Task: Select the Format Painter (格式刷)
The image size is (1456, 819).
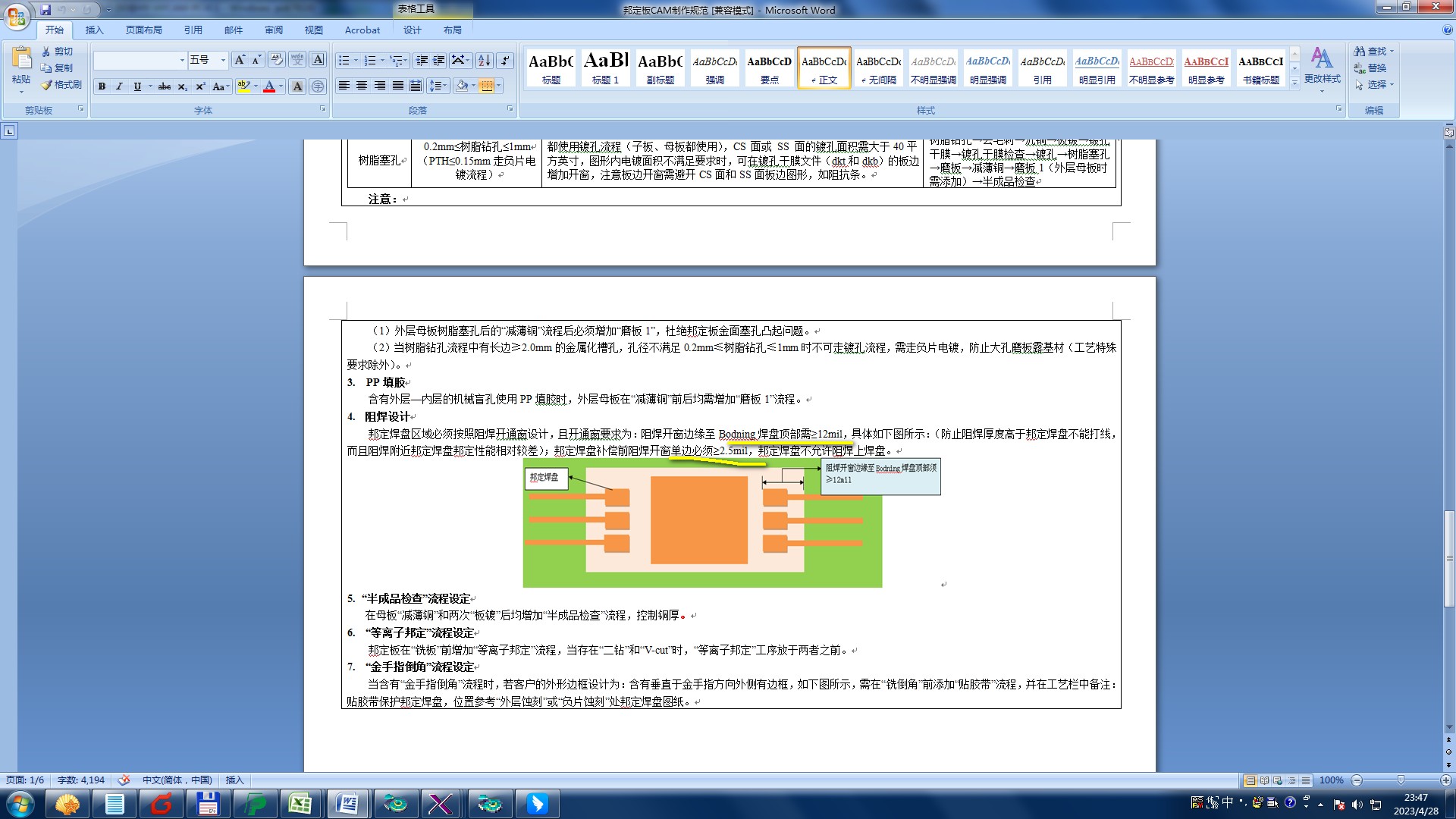Action: pyautogui.click(x=61, y=85)
